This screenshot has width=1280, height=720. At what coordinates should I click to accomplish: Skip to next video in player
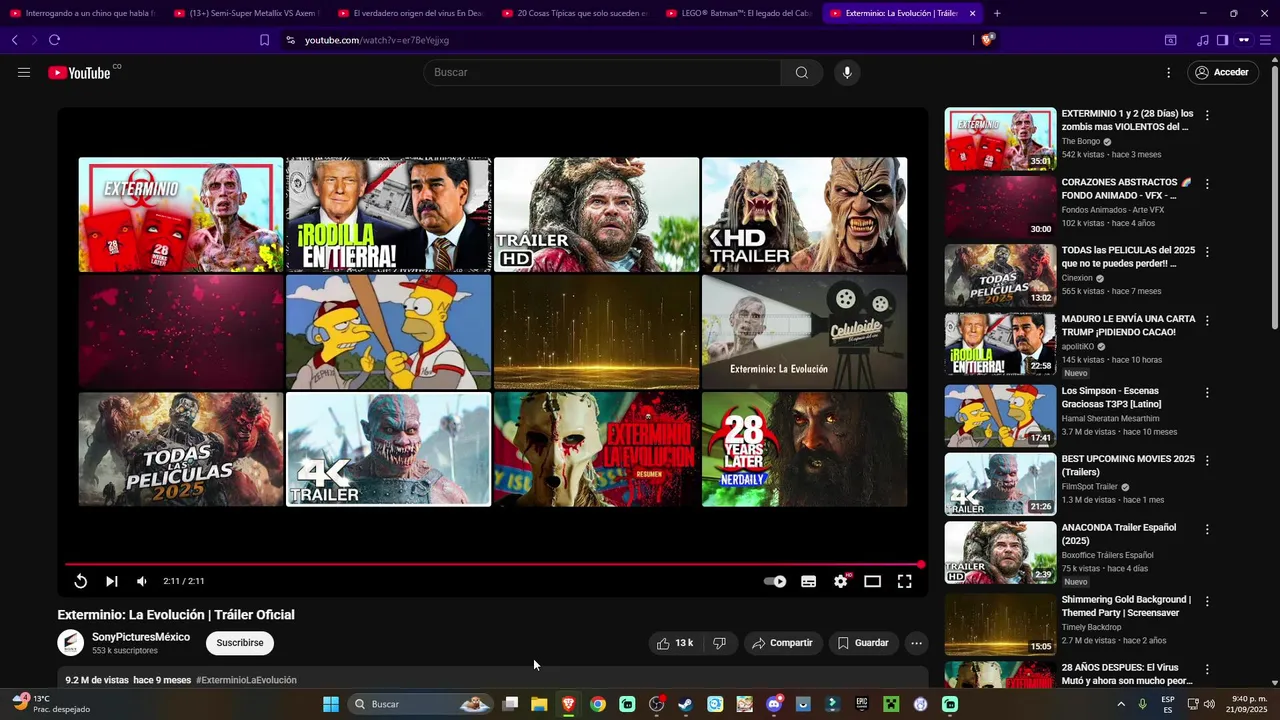click(x=112, y=581)
